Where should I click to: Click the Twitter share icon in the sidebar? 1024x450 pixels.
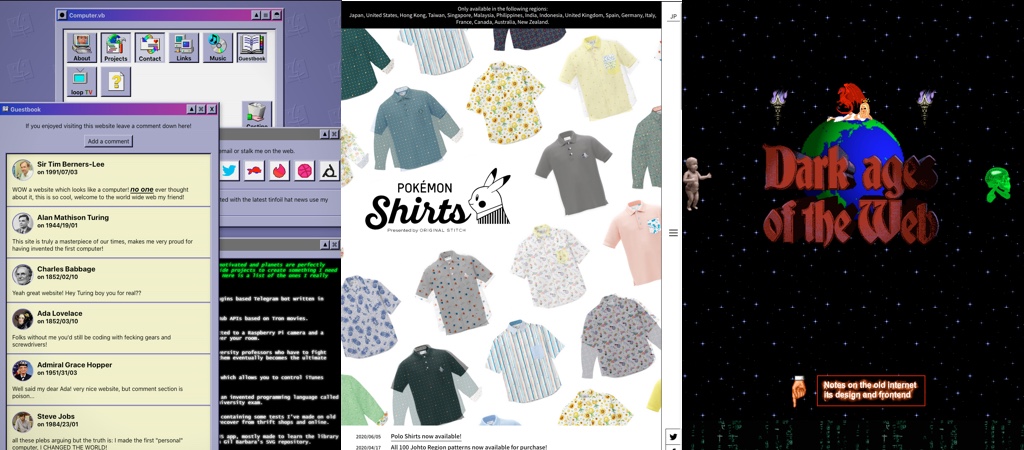[x=673, y=437]
